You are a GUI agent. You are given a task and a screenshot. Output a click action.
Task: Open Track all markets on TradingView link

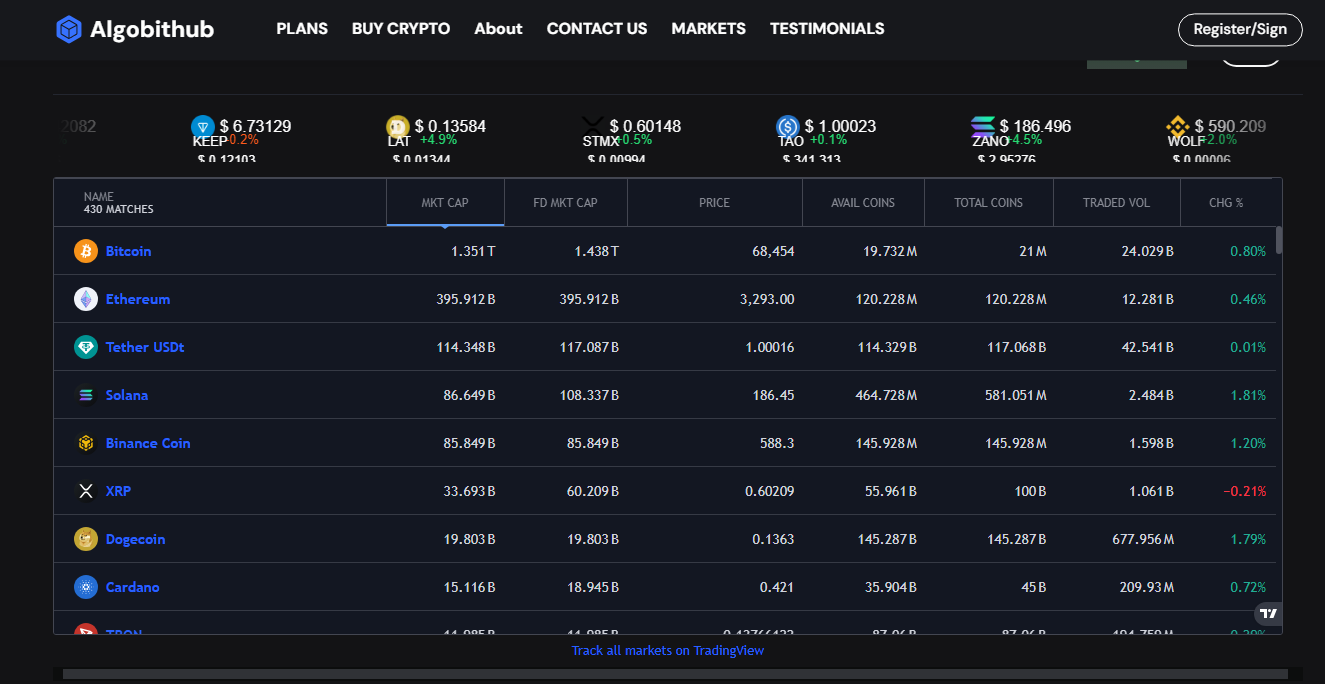point(668,650)
